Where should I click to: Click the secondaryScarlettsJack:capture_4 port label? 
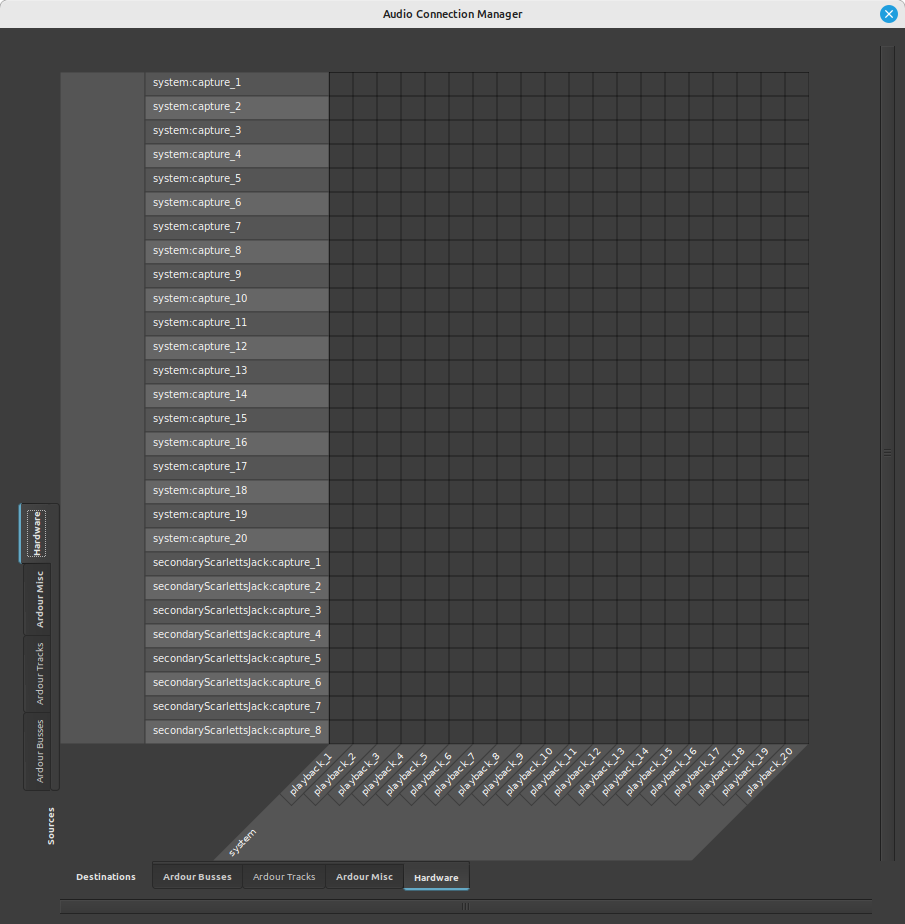coord(236,634)
